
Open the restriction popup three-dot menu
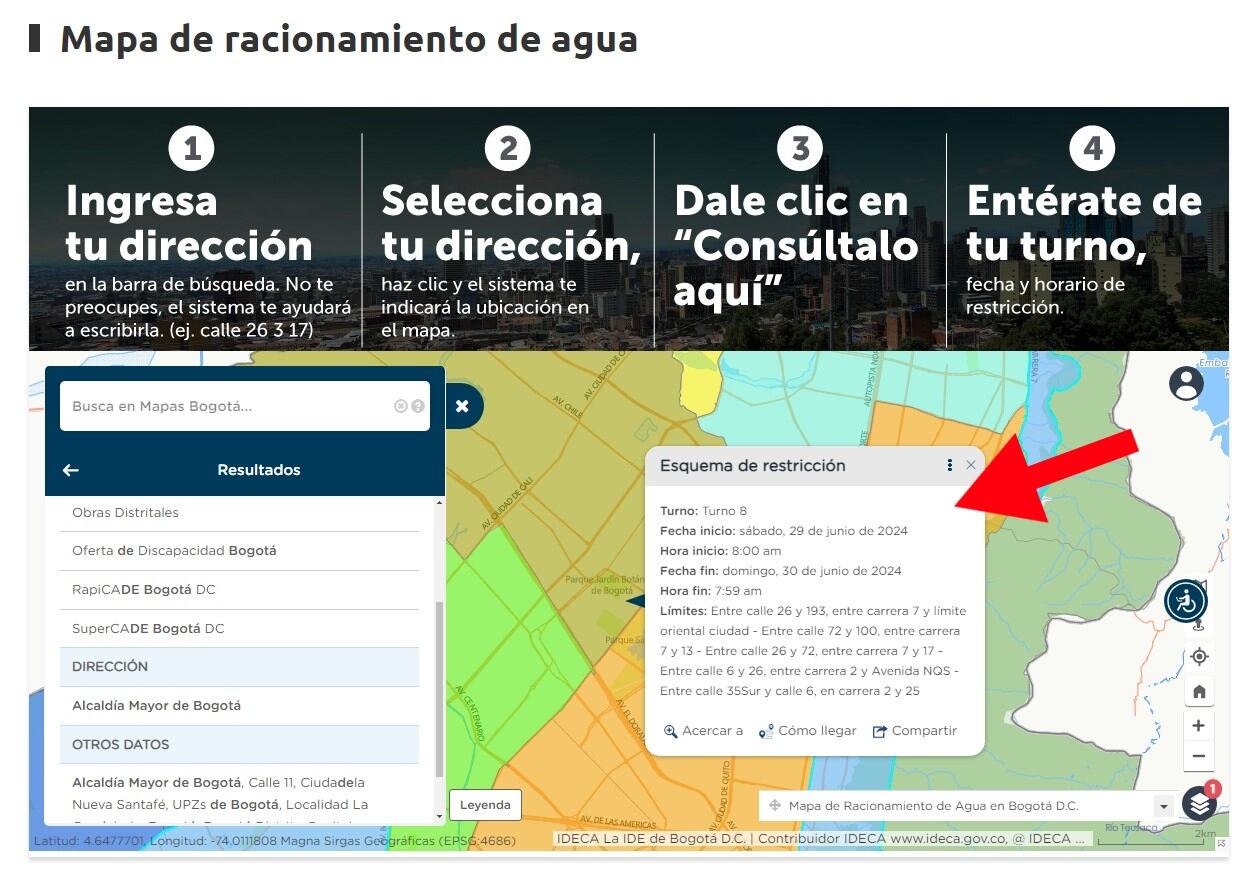point(949,465)
